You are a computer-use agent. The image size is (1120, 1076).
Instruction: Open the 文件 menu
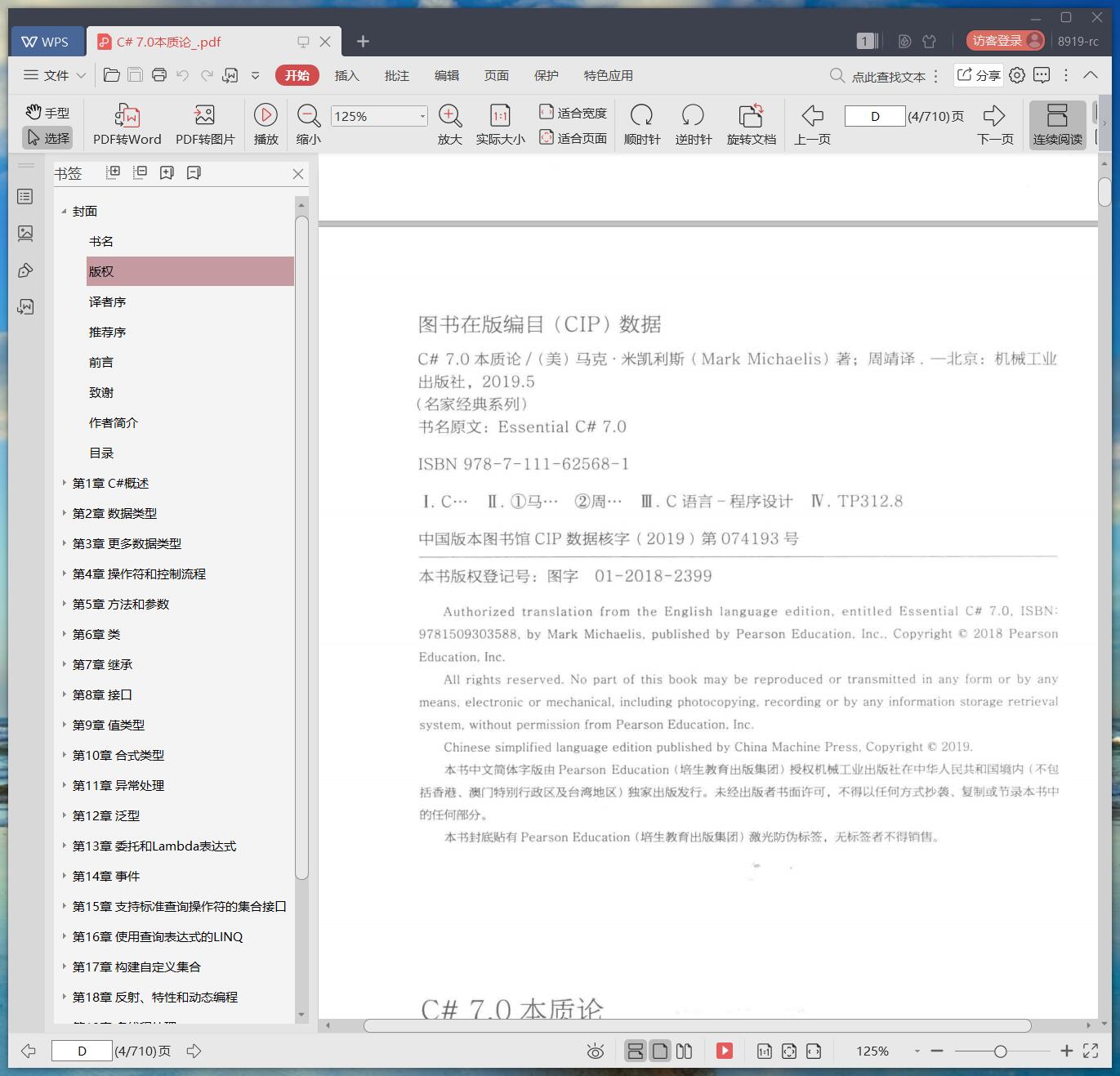click(x=55, y=75)
